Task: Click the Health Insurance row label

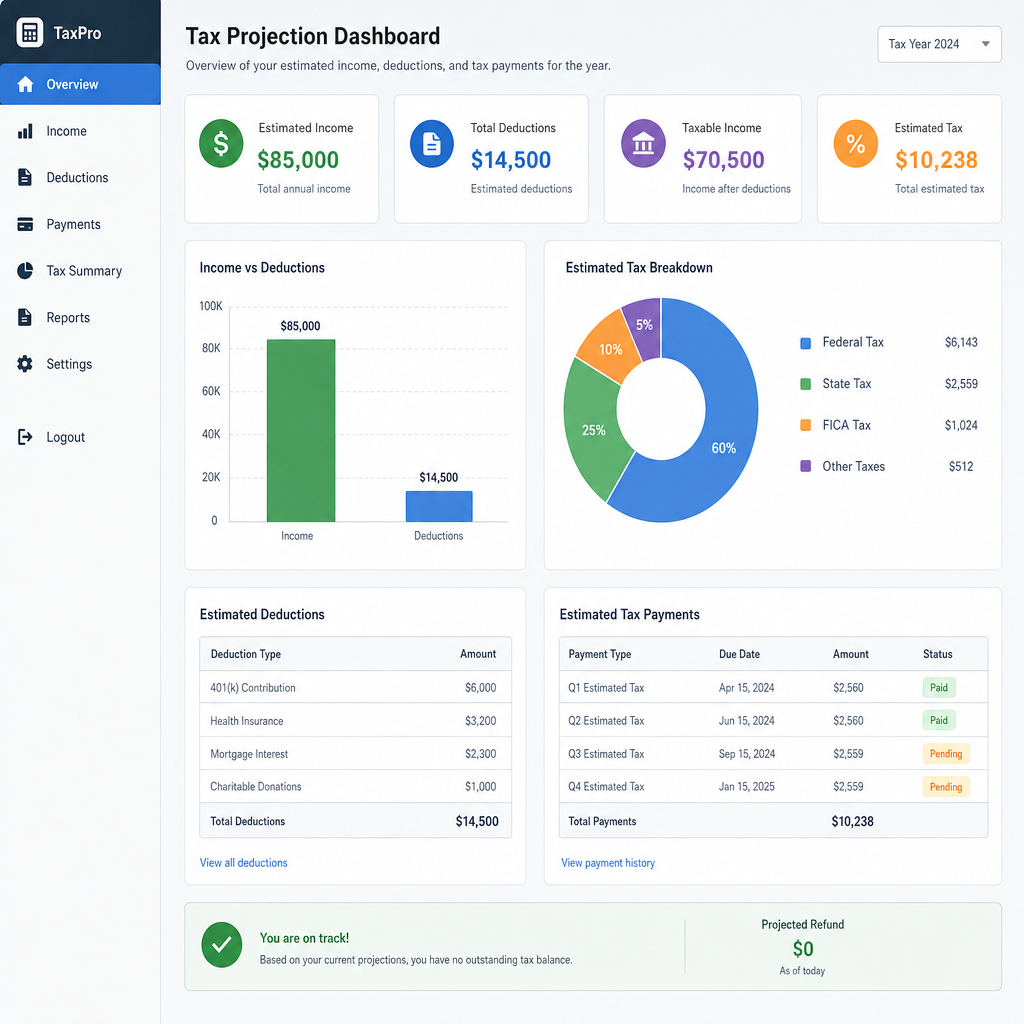Action: coord(247,721)
